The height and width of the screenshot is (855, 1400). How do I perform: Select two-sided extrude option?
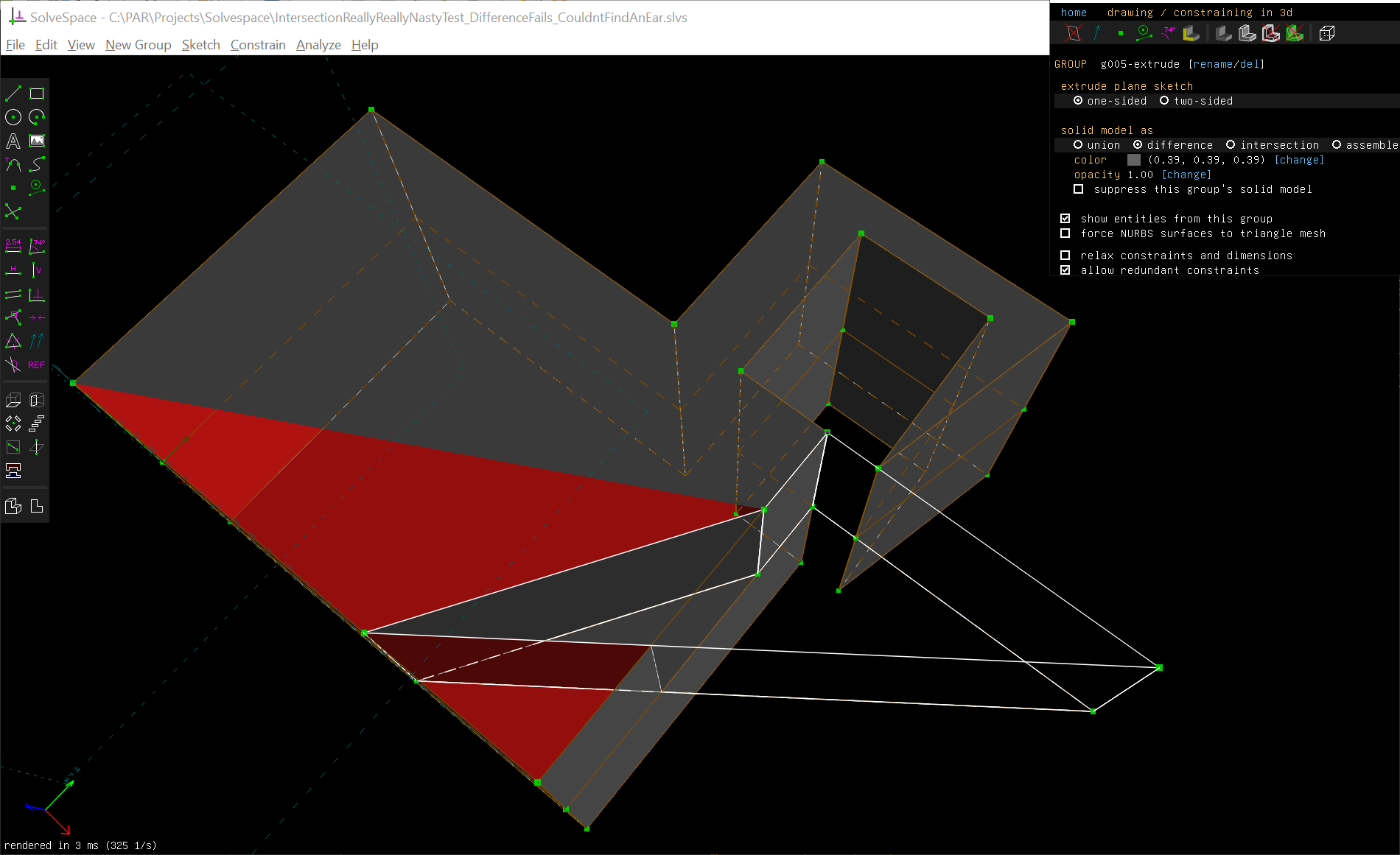1197,101
